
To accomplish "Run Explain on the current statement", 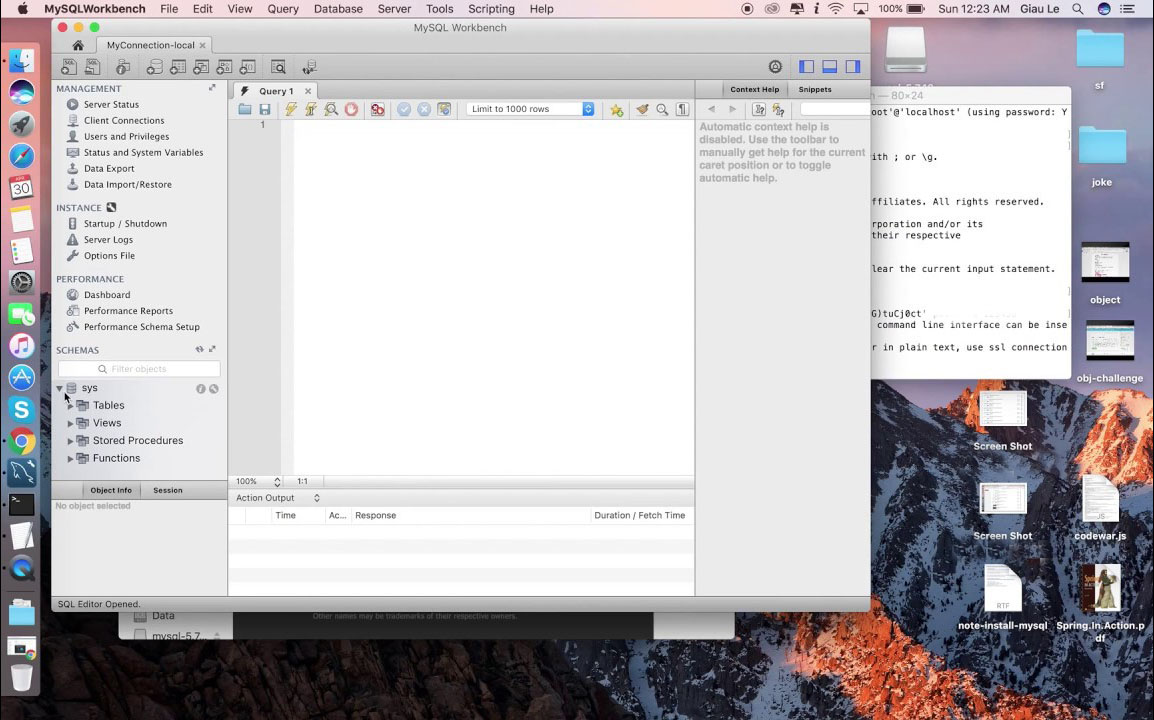I will 331,109.
